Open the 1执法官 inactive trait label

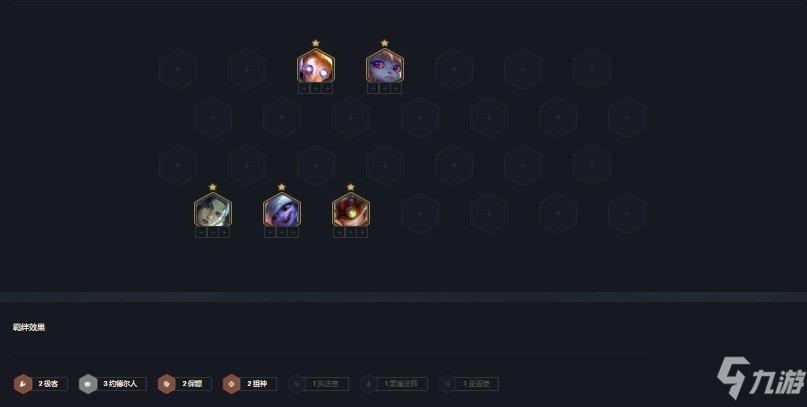pyautogui.click(x=325, y=384)
